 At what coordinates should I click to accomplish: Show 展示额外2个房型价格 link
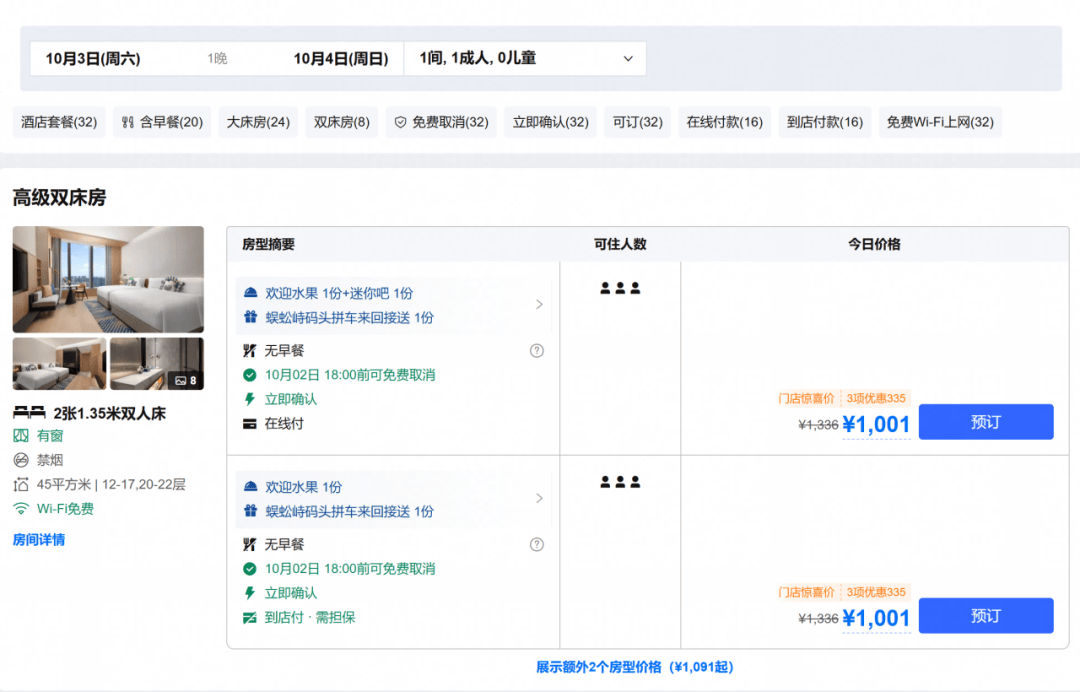[x=634, y=667]
